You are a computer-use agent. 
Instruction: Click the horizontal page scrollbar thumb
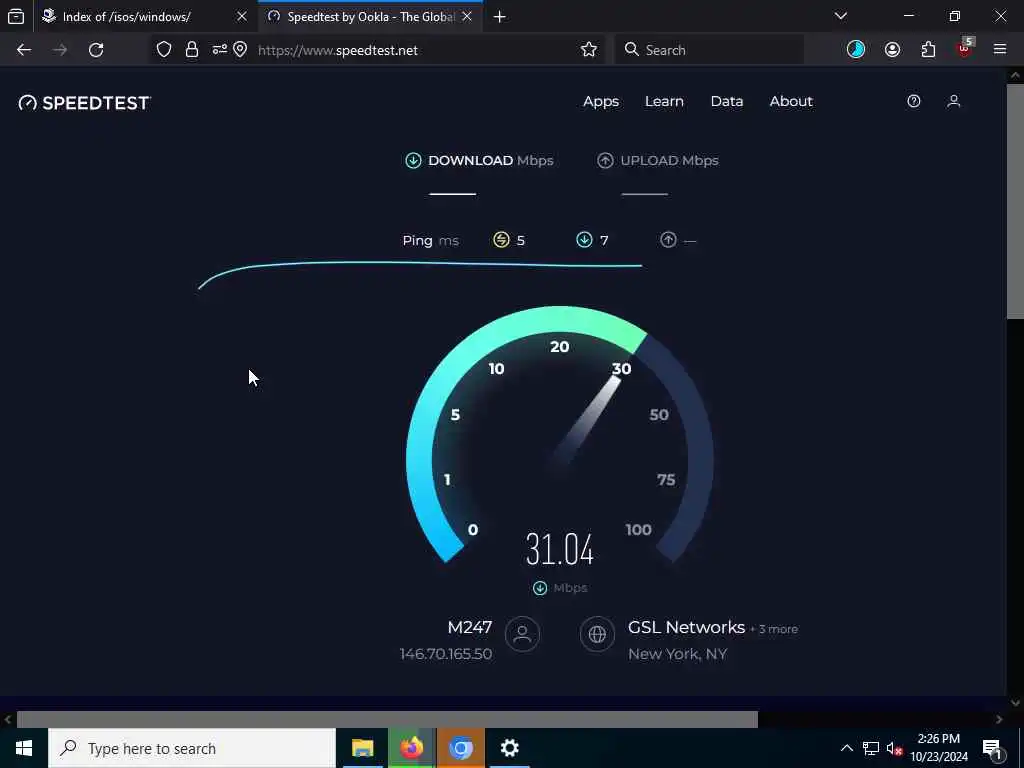[x=387, y=719]
